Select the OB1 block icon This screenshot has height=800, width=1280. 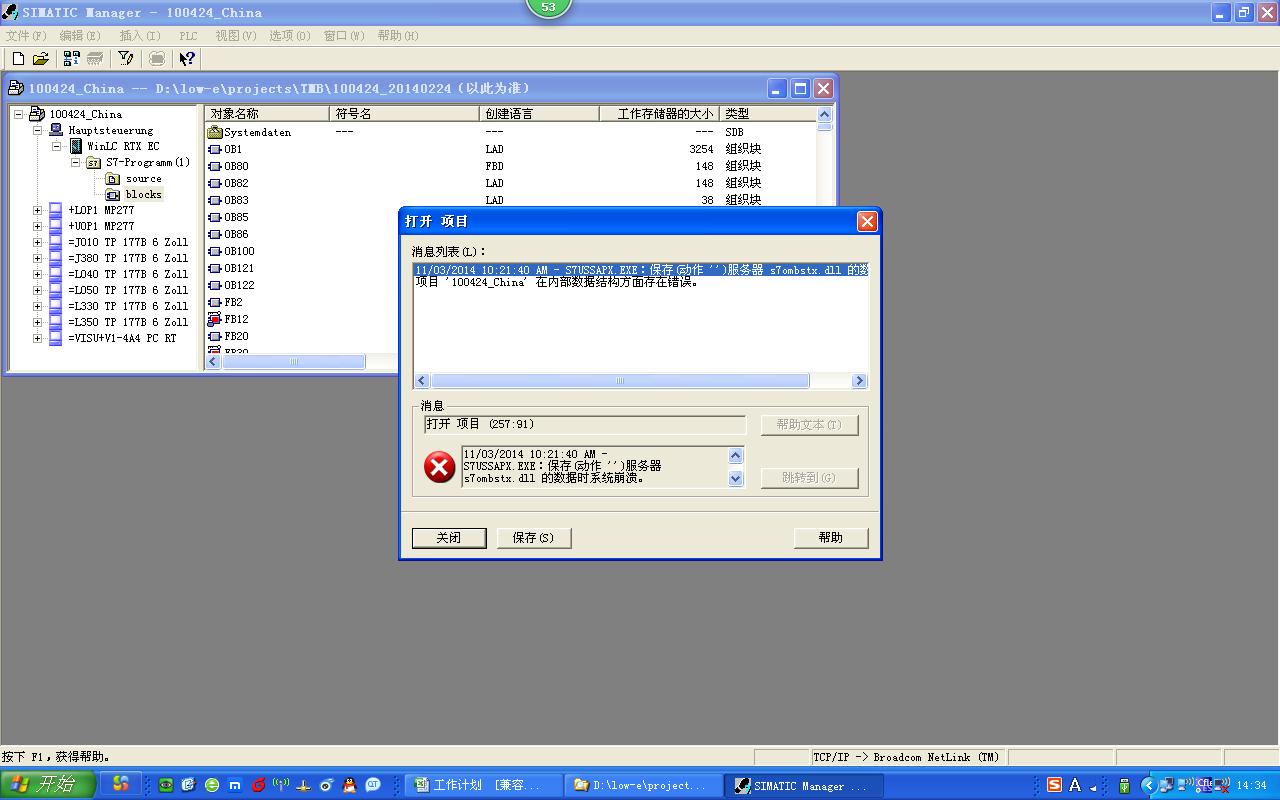tap(214, 149)
